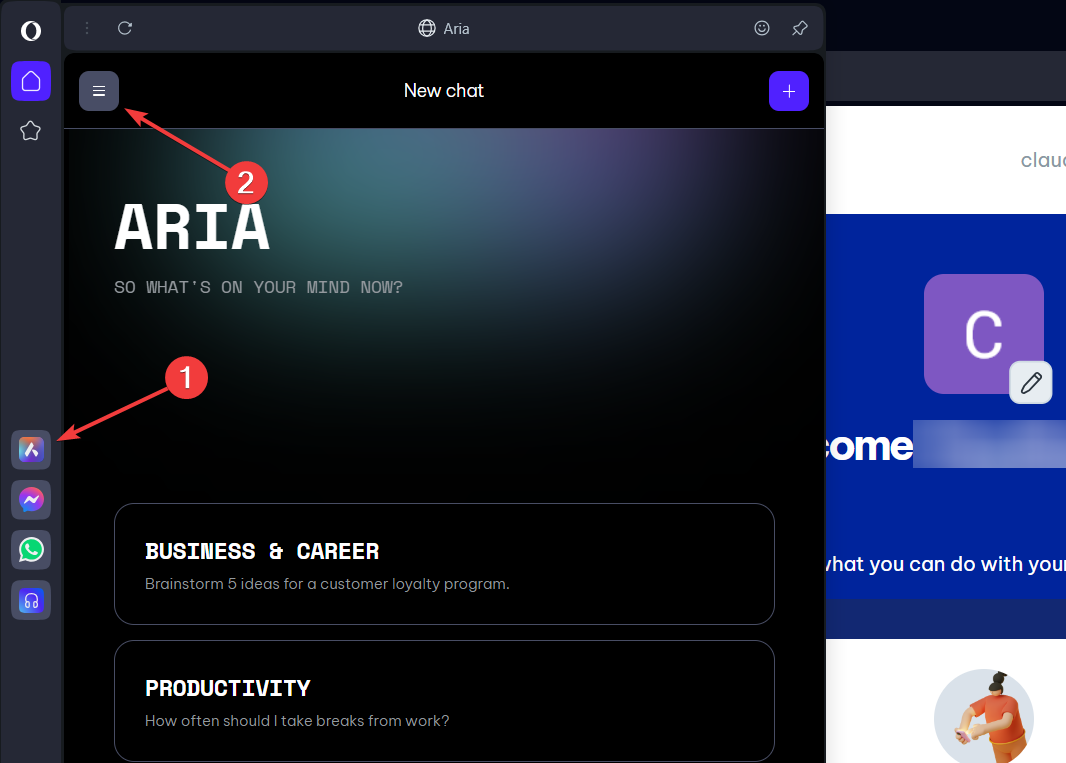Click the purple C avatar in background page
The width and height of the screenshot is (1066, 763).
pos(983,333)
